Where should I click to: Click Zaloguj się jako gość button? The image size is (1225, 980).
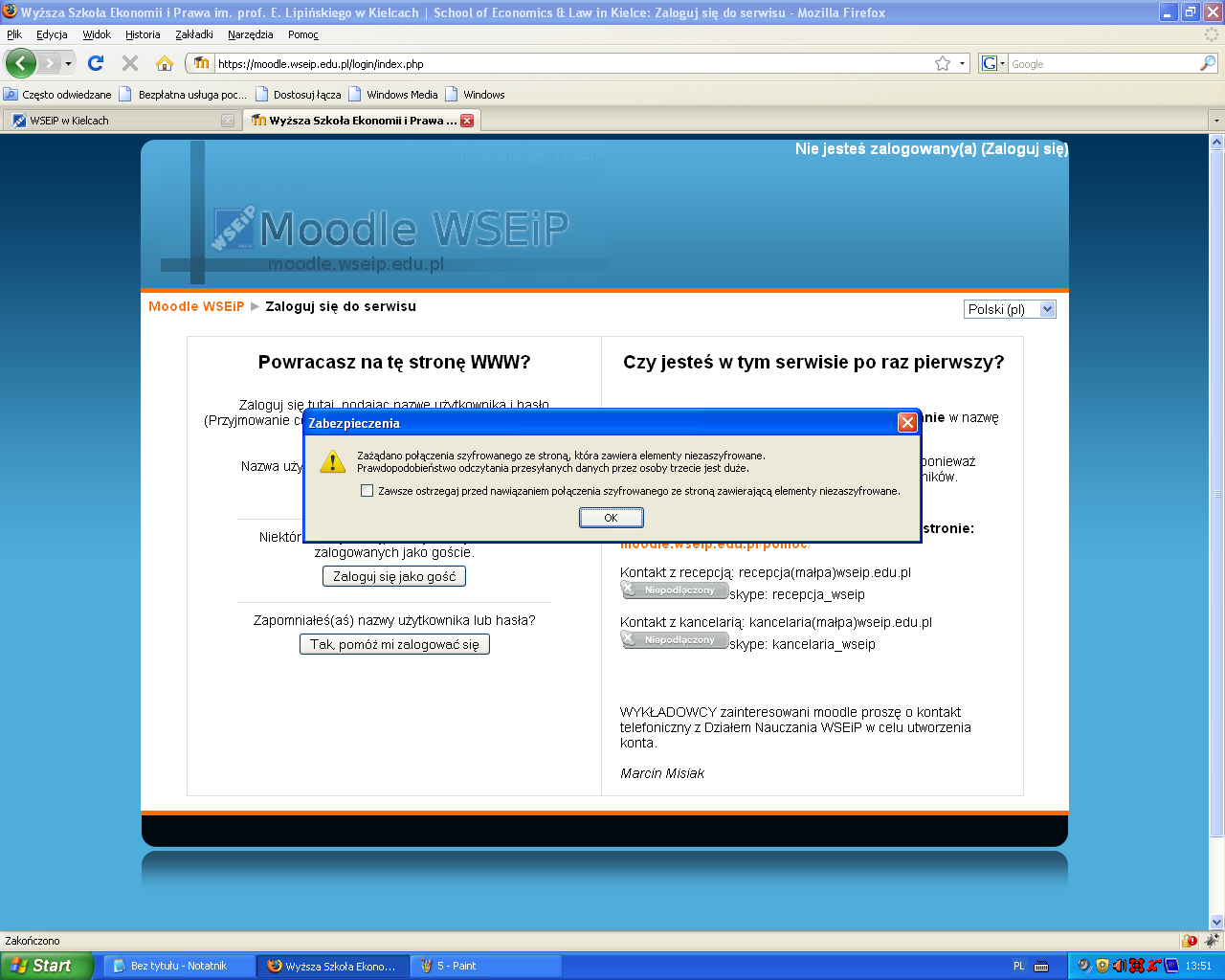(x=394, y=576)
